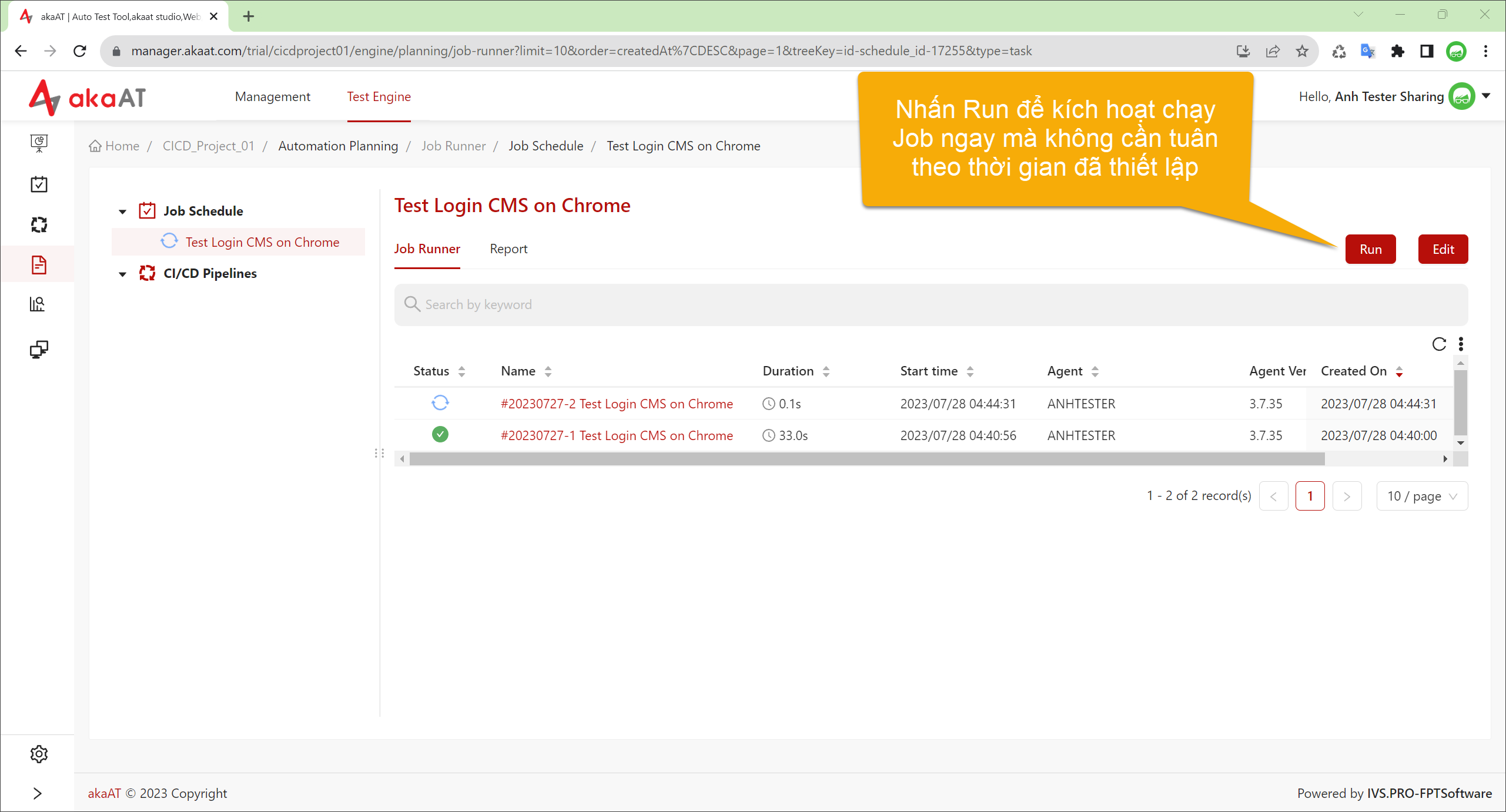
Task: Refresh the job runner table
Action: point(1439,344)
